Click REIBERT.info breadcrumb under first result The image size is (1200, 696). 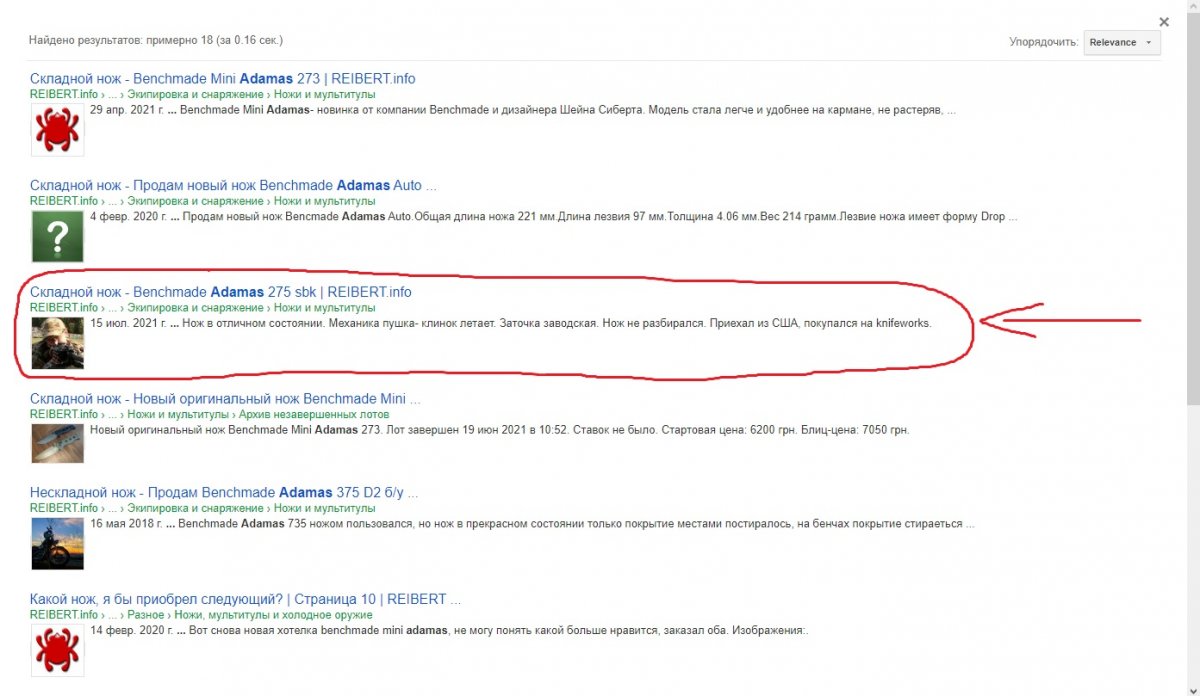coord(64,94)
